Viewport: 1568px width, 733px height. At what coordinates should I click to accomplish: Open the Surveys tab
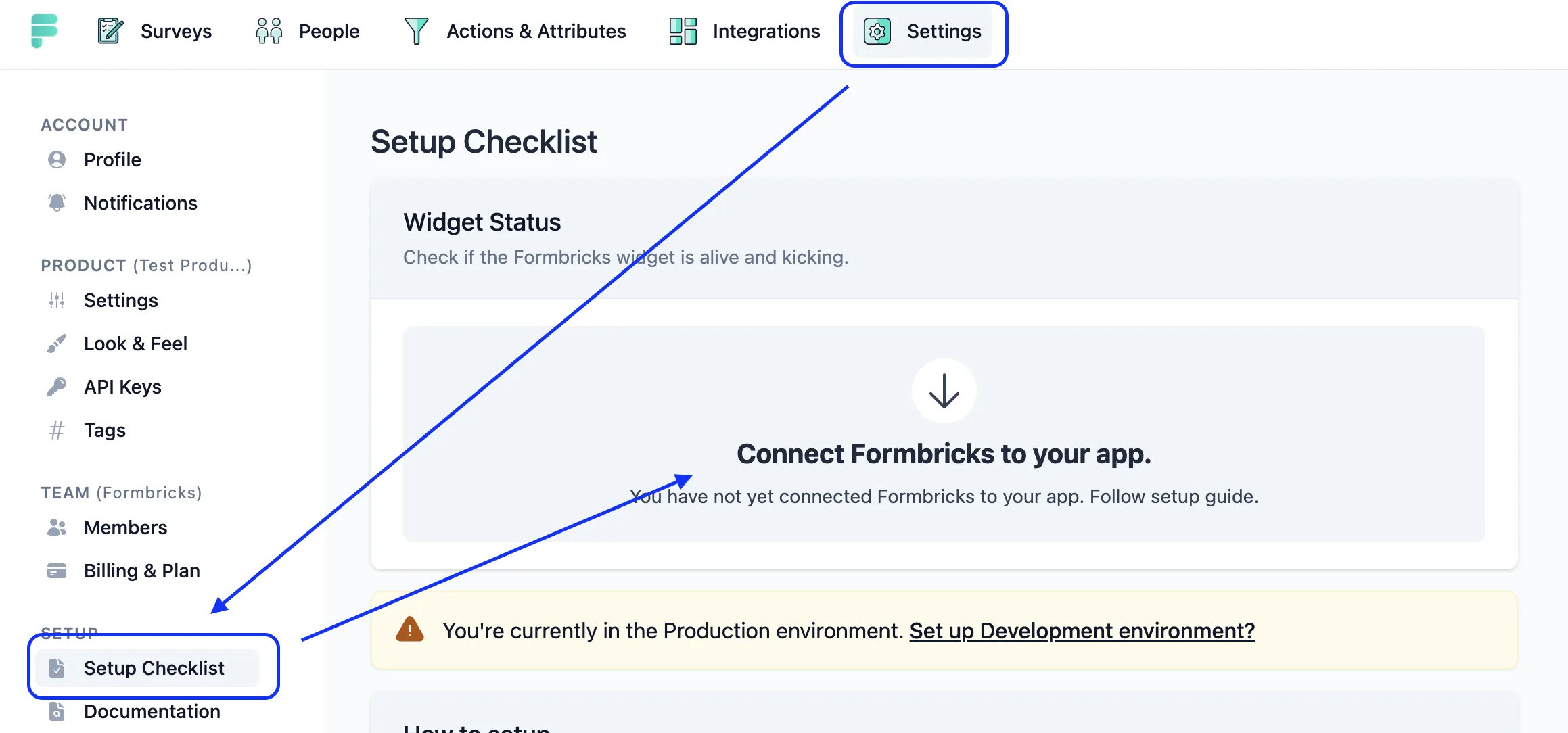(x=155, y=31)
